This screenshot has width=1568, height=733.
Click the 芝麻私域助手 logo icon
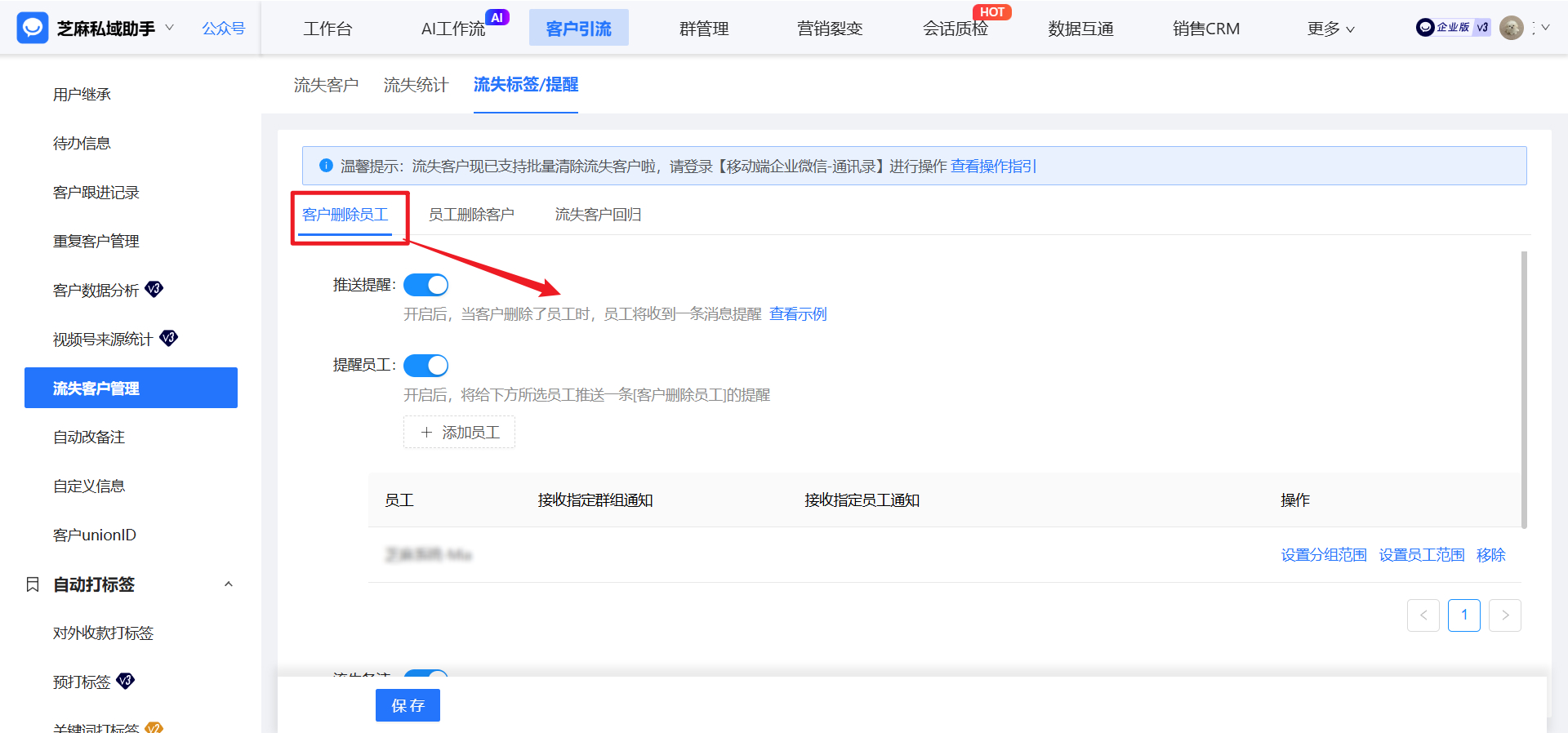33,28
